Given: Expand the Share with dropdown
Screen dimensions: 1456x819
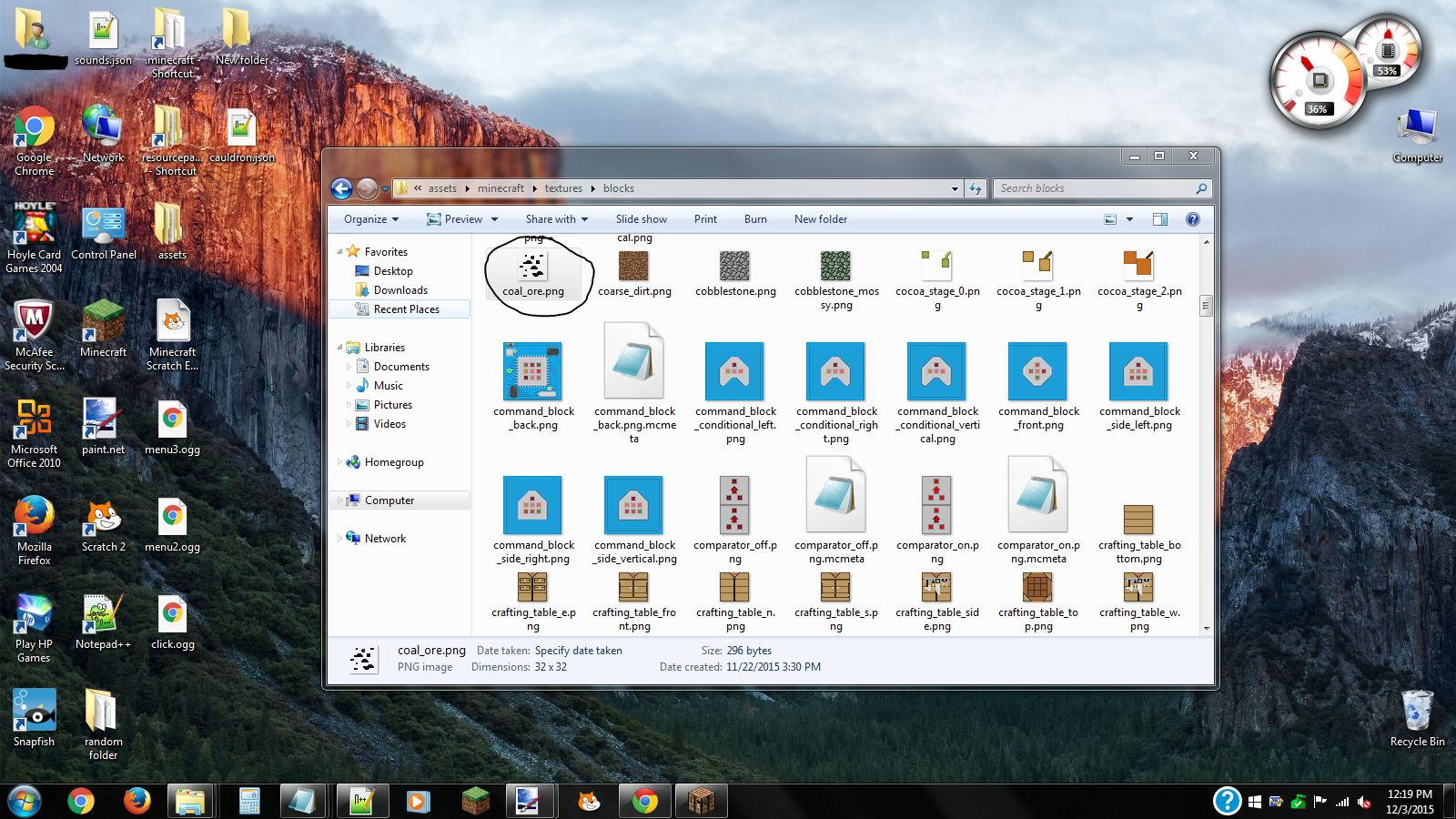Looking at the screenshot, I should pos(556,219).
